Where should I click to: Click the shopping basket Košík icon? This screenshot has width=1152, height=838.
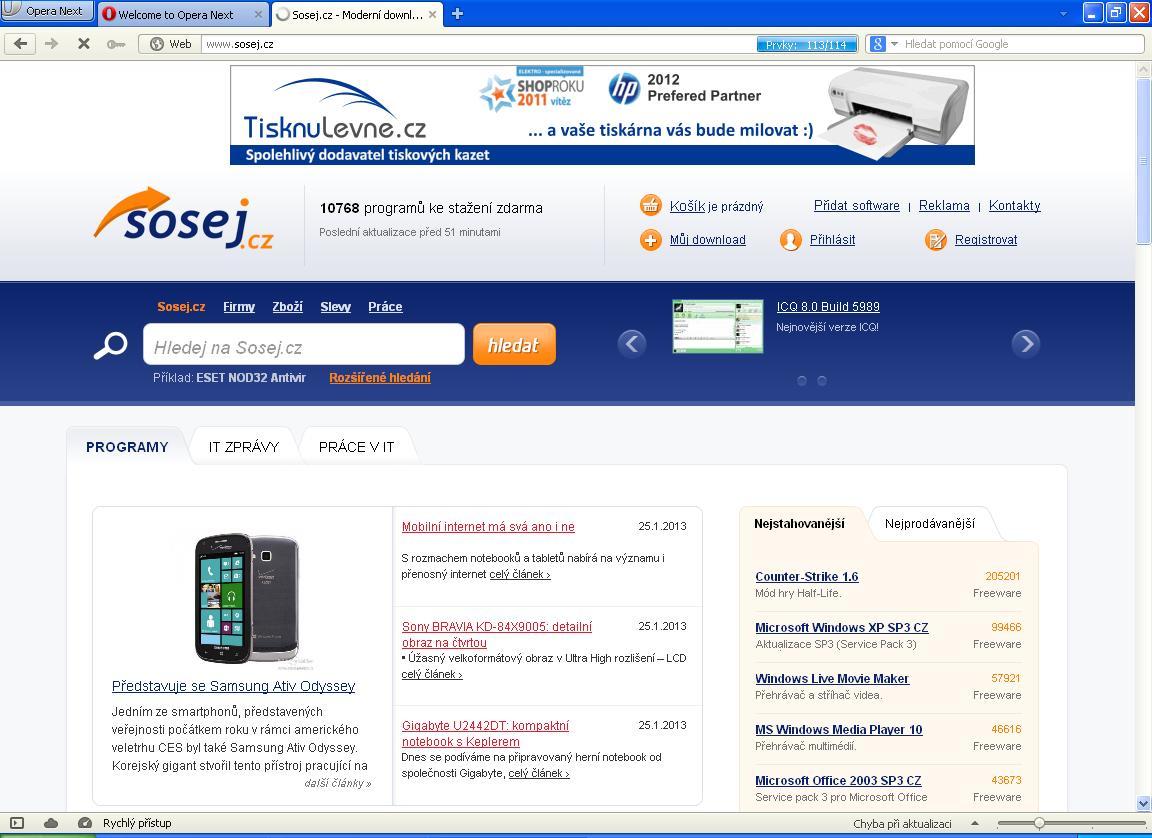pyautogui.click(x=650, y=206)
